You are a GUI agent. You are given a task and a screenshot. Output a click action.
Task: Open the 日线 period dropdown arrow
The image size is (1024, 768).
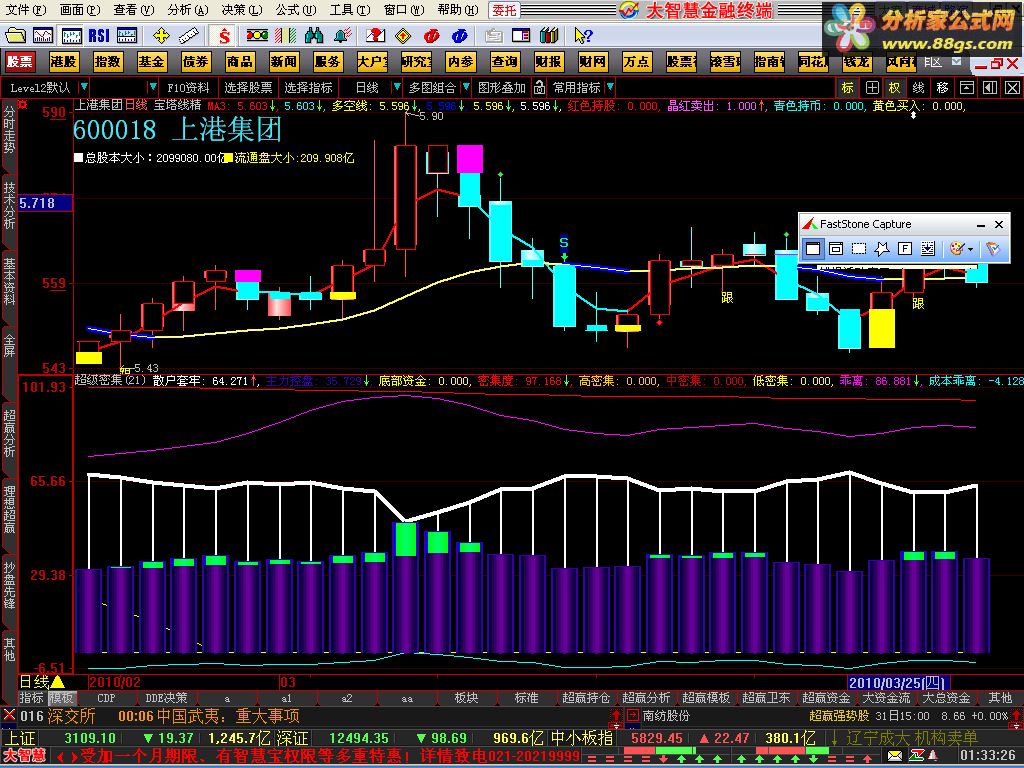click(x=396, y=88)
